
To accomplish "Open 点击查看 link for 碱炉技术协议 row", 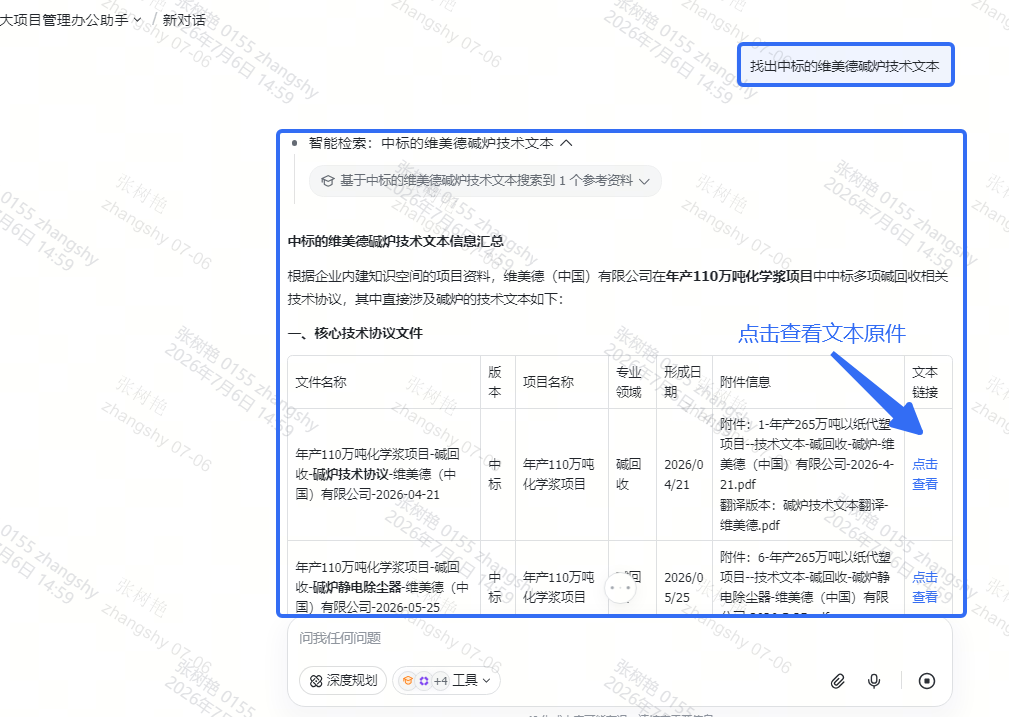I will tap(925, 474).
